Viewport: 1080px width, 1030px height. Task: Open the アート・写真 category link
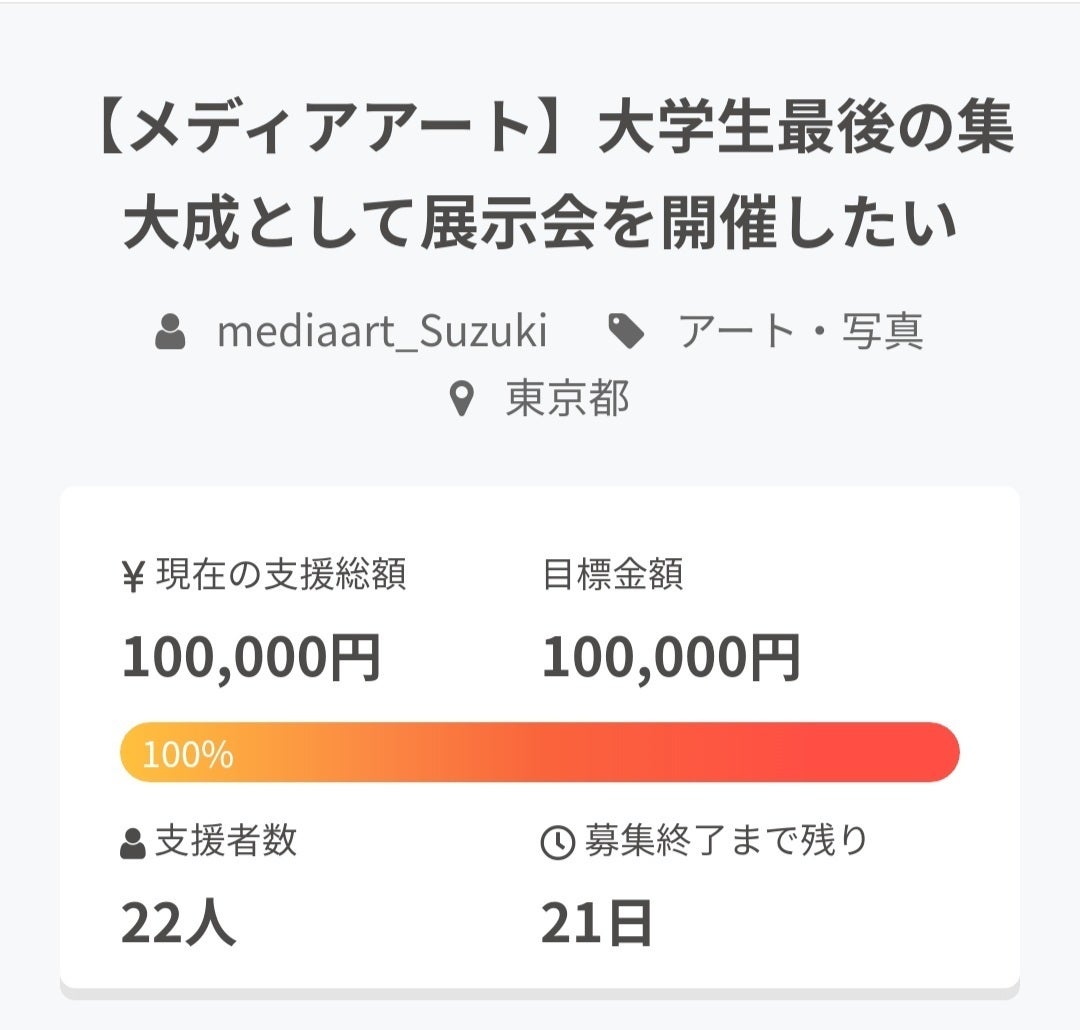[800, 332]
